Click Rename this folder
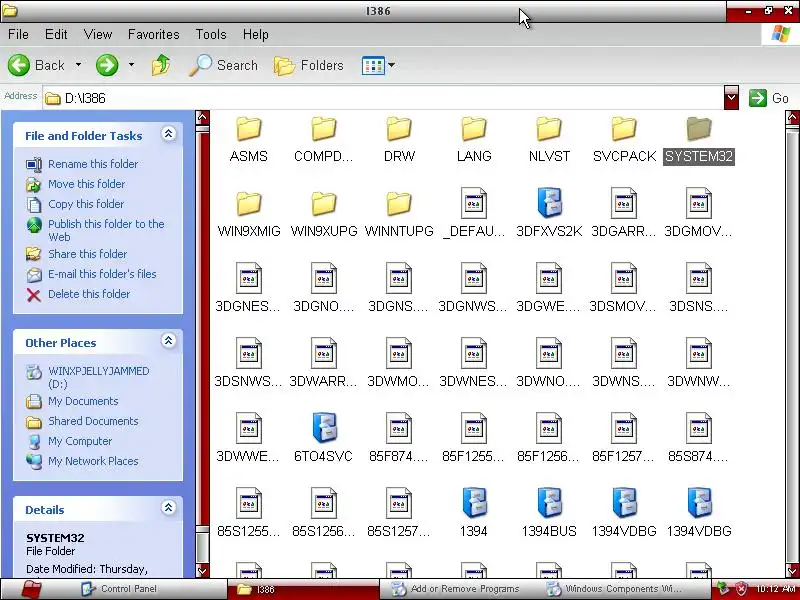This screenshot has height=600, width=800. (x=93, y=164)
